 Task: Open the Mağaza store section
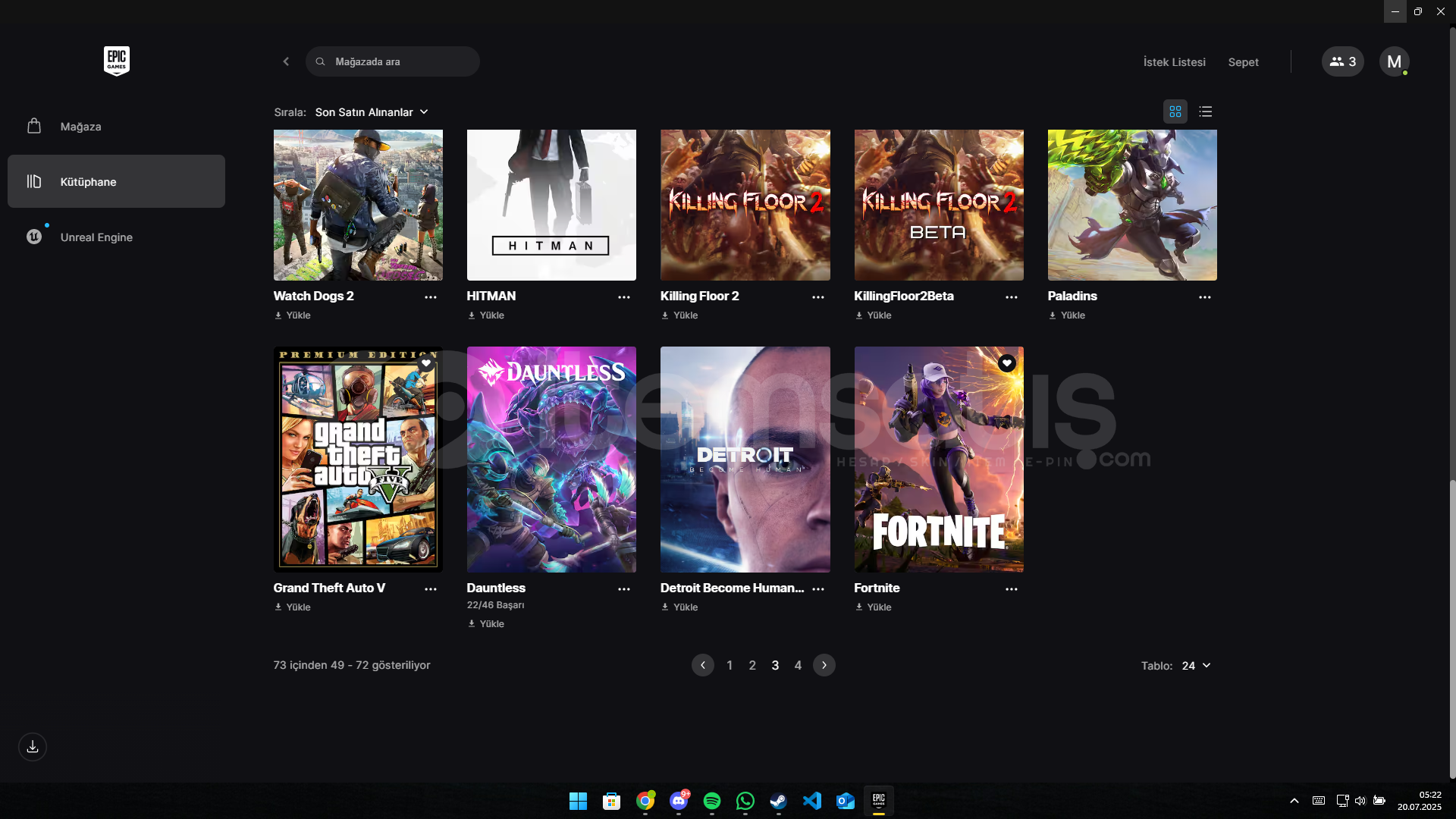(x=116, y=126)
